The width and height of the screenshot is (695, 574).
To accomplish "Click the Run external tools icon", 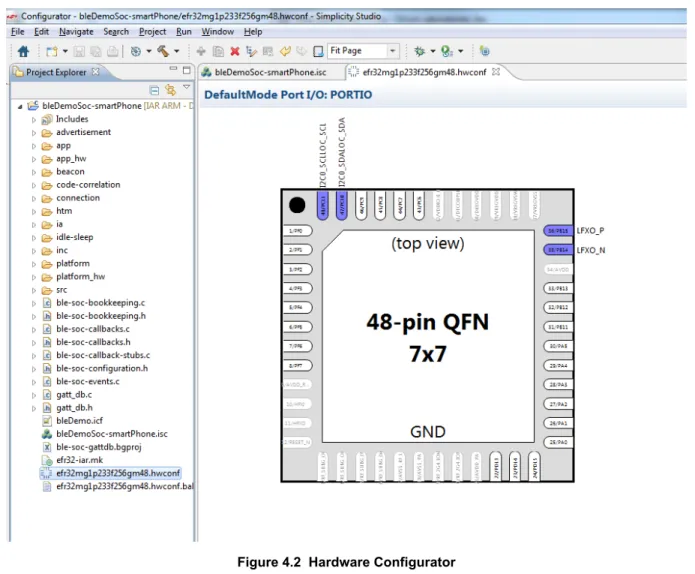I will click(x=447, y=51).
